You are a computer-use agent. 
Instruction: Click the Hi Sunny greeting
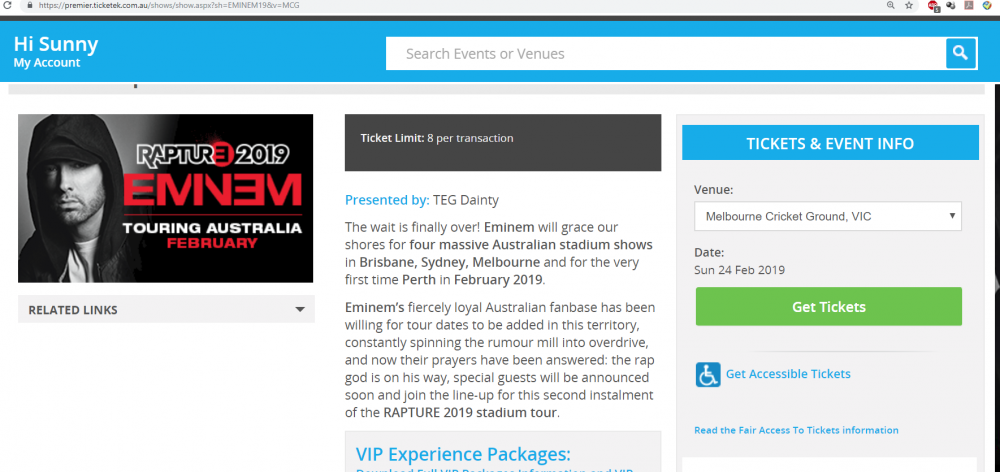(x=56, y=44)
